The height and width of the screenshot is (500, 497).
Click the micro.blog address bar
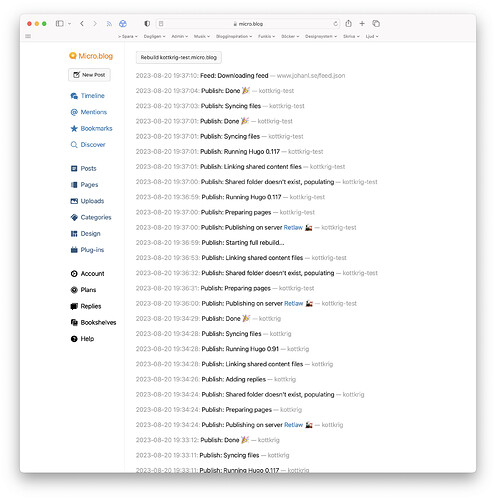[x=248, y=24]
